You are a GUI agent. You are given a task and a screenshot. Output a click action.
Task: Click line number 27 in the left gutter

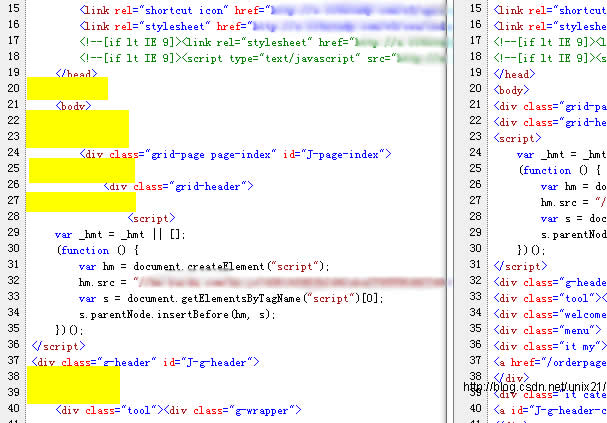point(14,200)
